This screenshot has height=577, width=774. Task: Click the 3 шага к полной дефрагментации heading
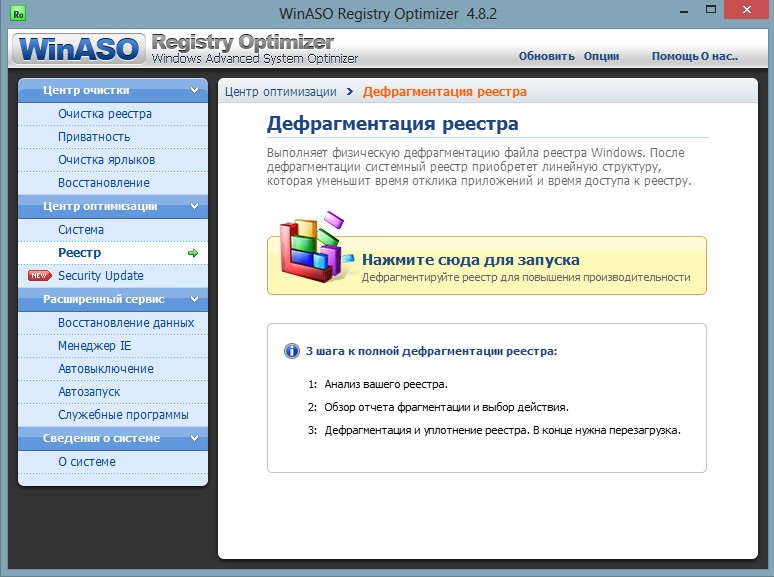click(x=431, y=351)
